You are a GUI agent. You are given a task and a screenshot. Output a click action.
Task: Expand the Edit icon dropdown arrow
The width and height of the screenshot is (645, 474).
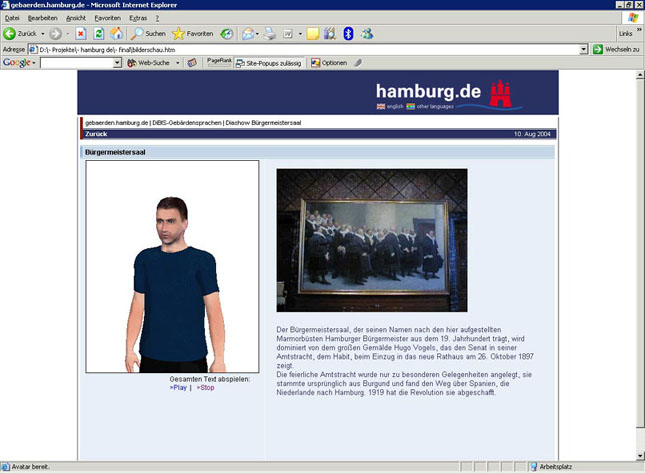300,34
